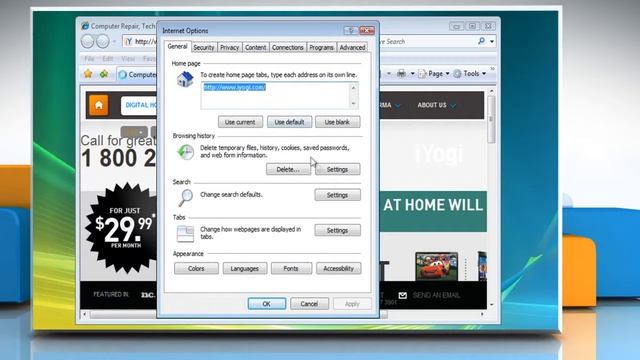
Task: Click the home page box up scroll arrow
Action: point(353,87)
